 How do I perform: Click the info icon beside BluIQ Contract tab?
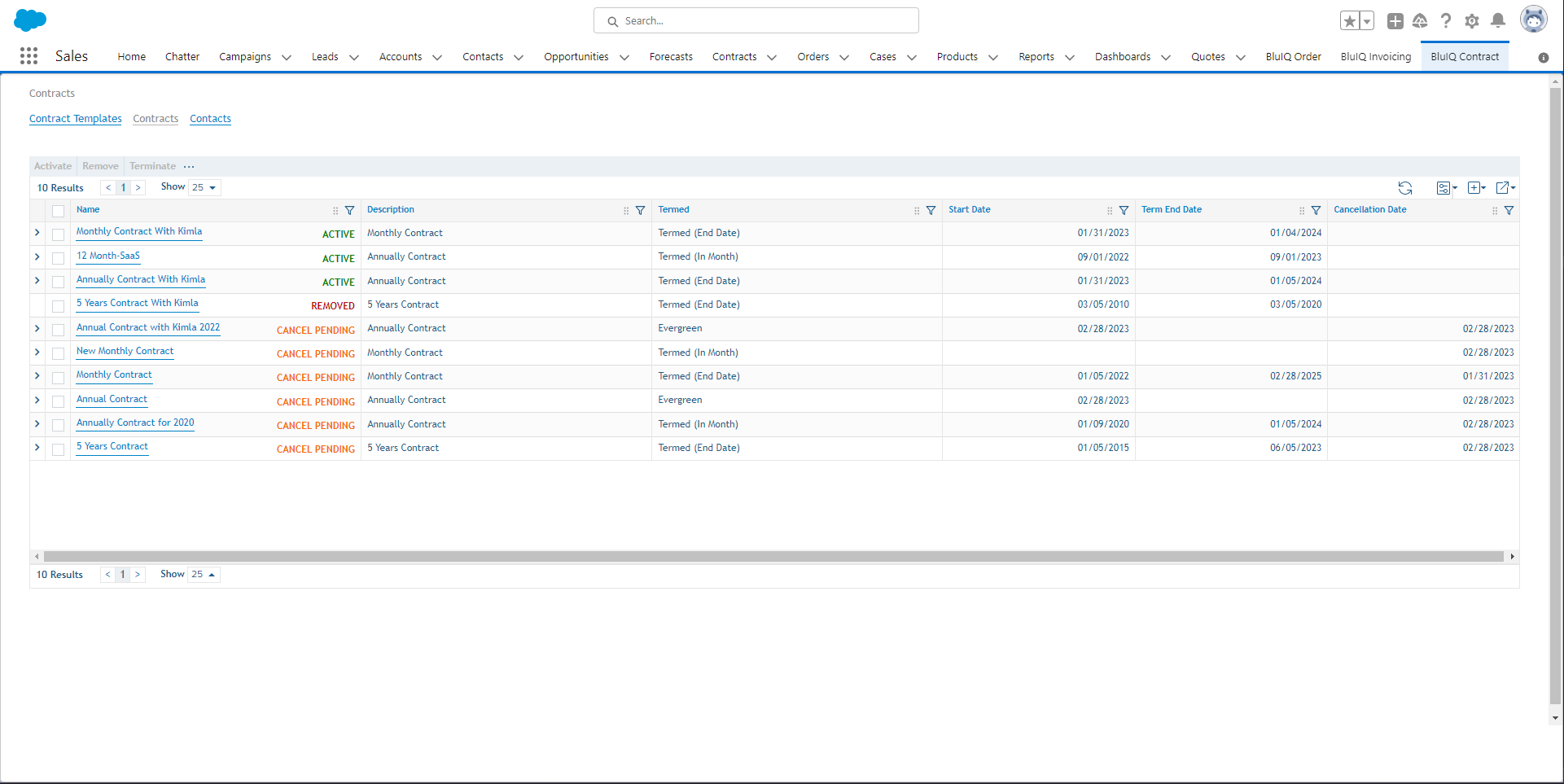pos(1544,58)
